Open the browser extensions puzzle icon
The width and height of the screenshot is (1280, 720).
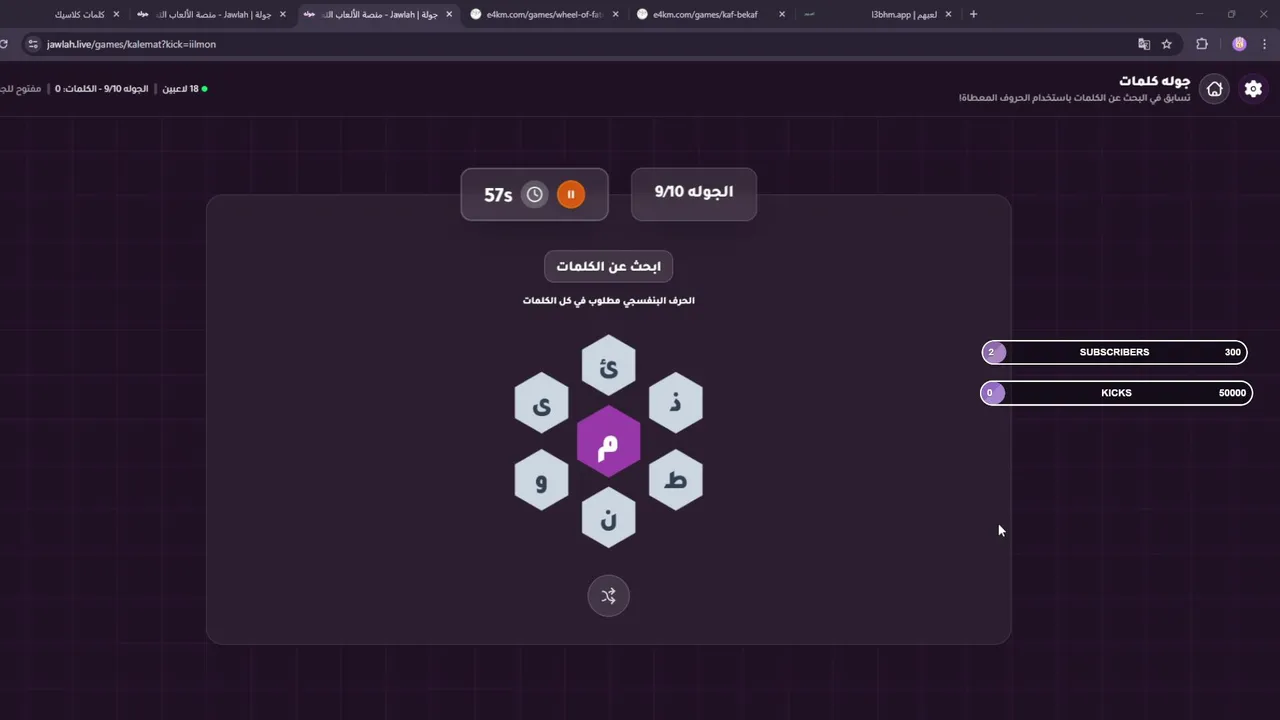tap(1202, 44)
